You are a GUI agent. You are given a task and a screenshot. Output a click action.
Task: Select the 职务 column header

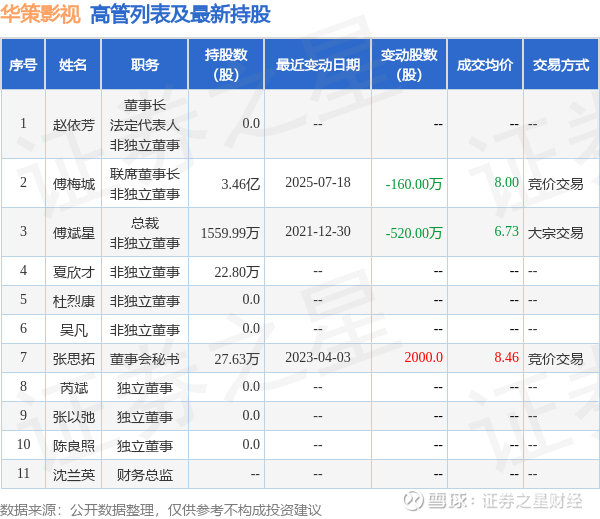[145, 64]
